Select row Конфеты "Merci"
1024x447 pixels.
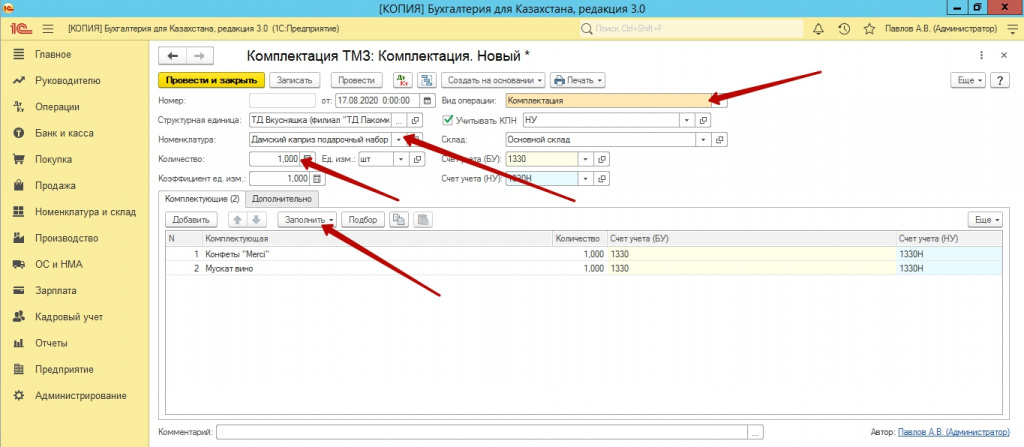(x=583, y=254)
